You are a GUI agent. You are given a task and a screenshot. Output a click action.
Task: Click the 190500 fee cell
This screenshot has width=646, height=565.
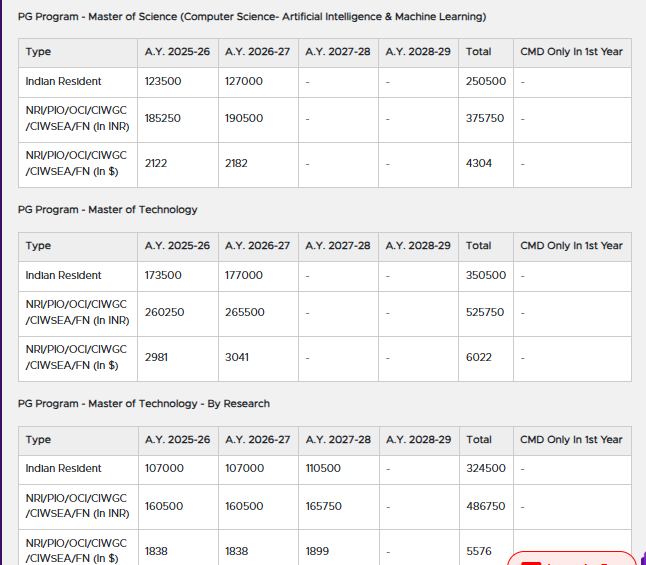tap(244, 118)
